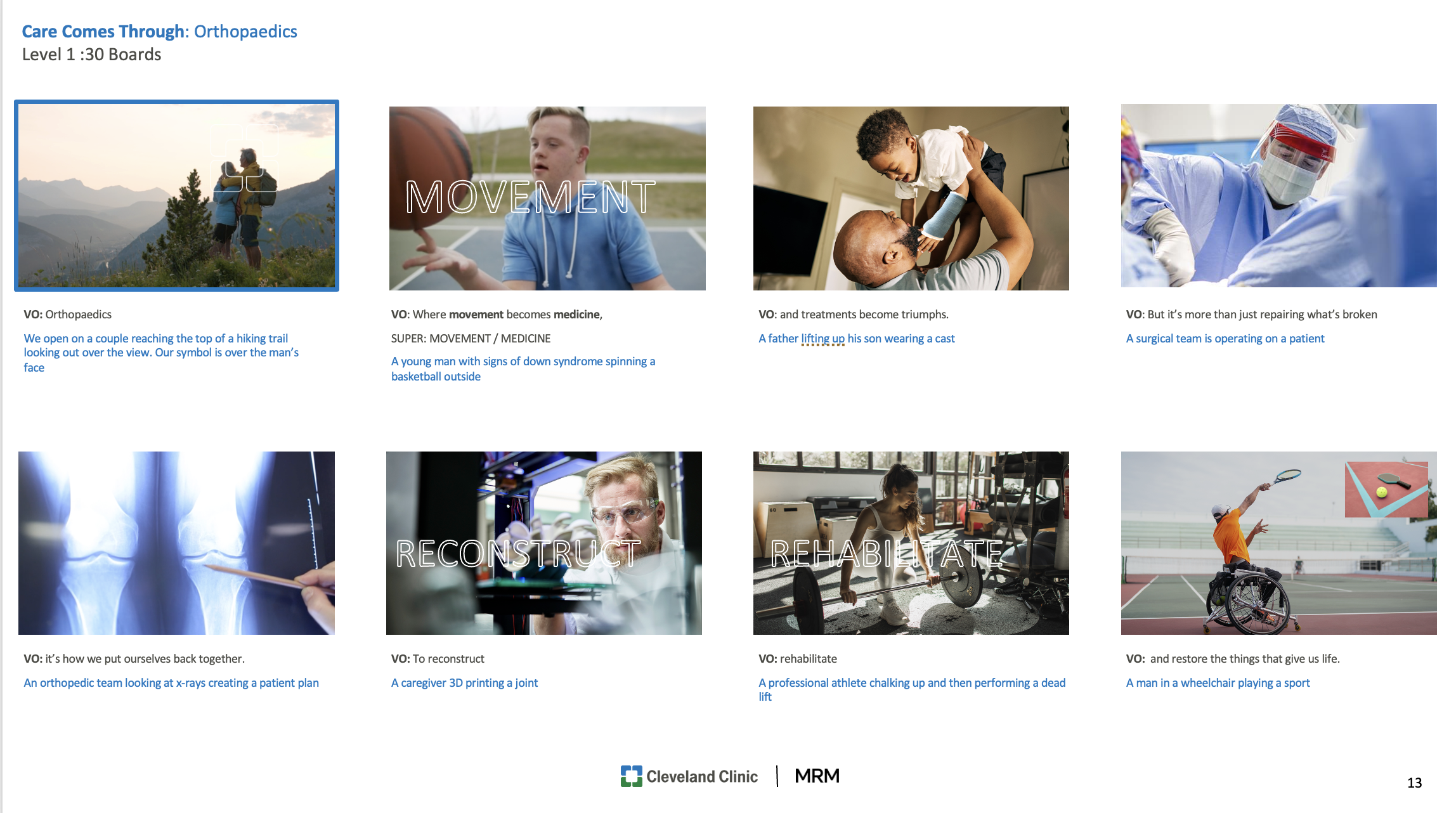Click the knee x-ray image
Viewport: 1456px width, 813px height.
coord(176,543)
